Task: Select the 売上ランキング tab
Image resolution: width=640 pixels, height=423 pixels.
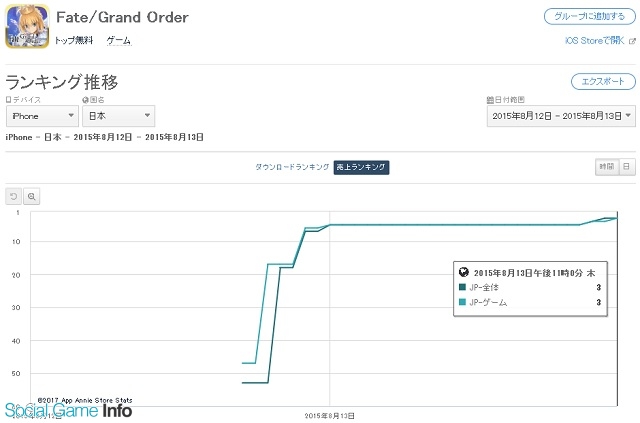Action: tap(361, 167)
